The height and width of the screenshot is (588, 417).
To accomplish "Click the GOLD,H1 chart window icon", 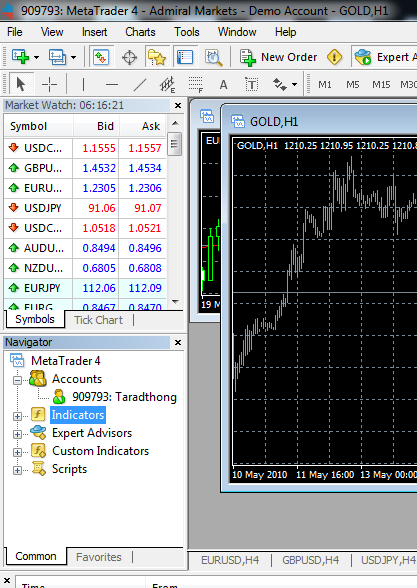I will tap(238, 121).
